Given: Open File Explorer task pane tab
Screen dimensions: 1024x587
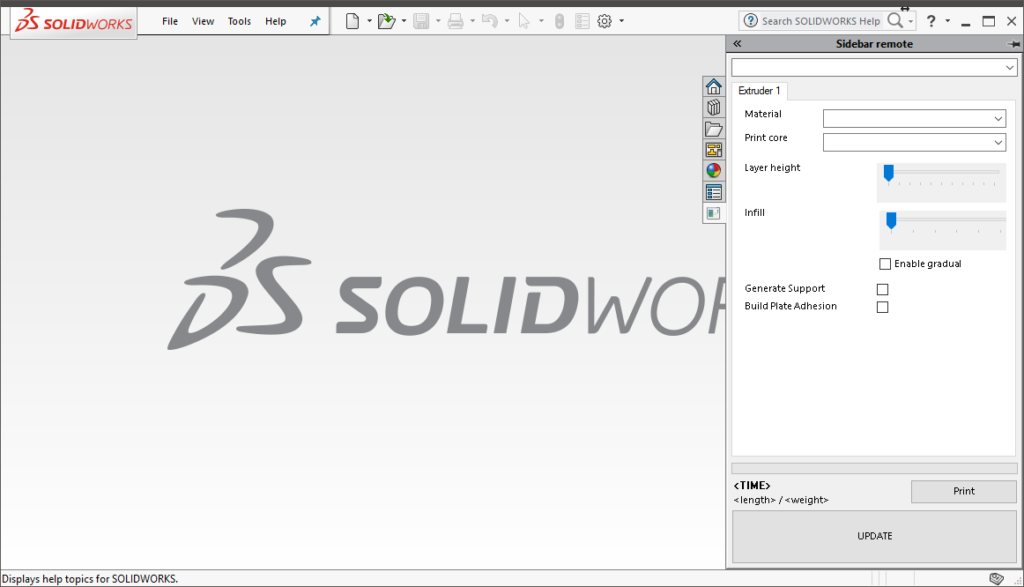Looking at the screenshot, I should click(713, 129).
